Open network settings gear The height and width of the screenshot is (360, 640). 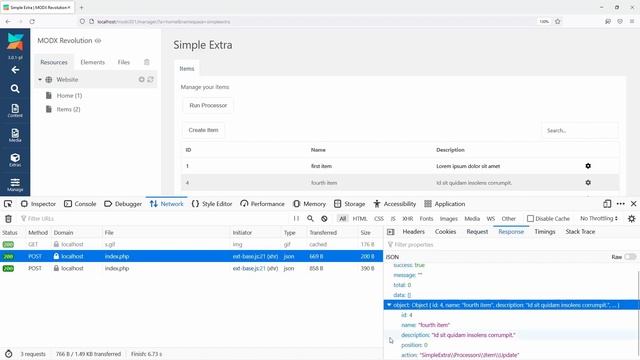631,219
